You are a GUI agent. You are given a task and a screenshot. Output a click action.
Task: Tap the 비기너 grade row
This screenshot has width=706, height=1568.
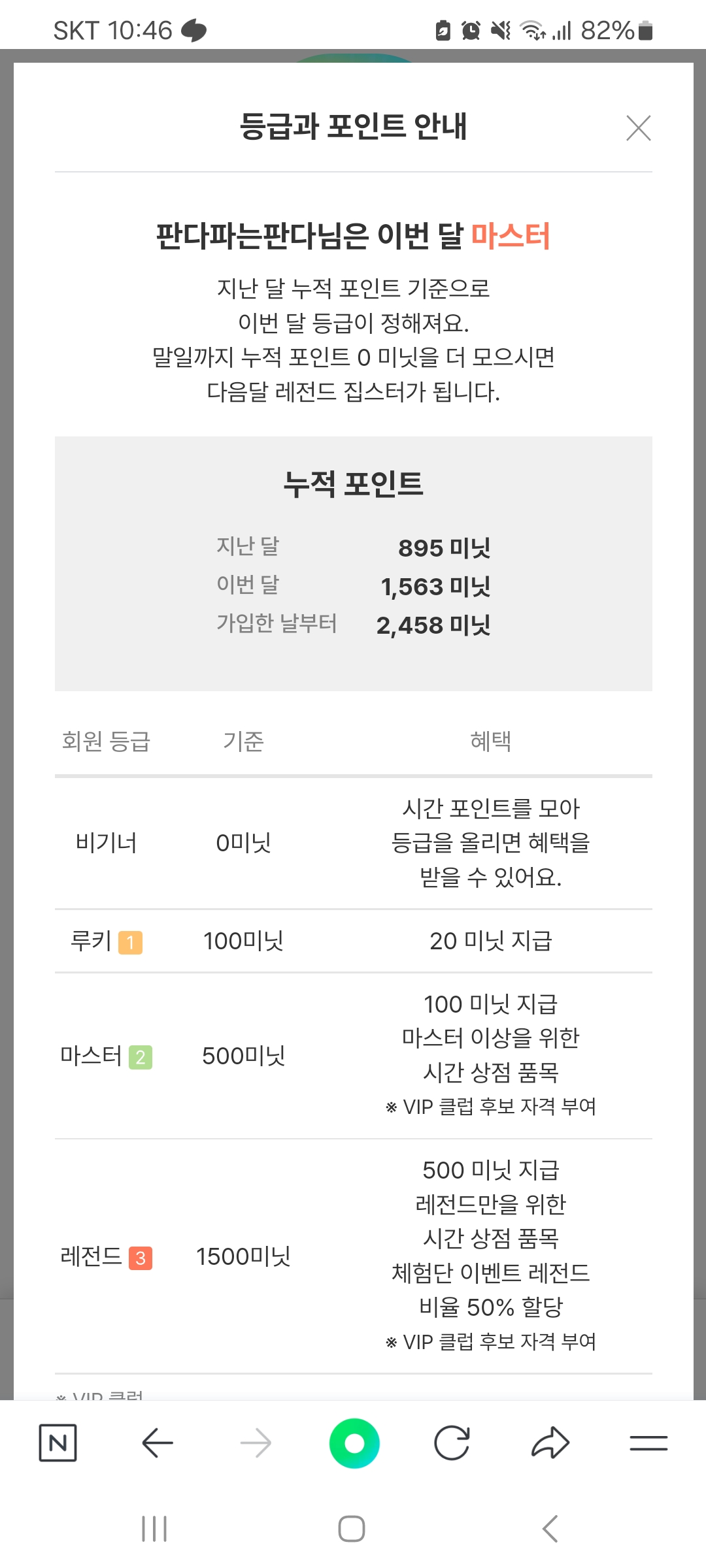(353, 843)
